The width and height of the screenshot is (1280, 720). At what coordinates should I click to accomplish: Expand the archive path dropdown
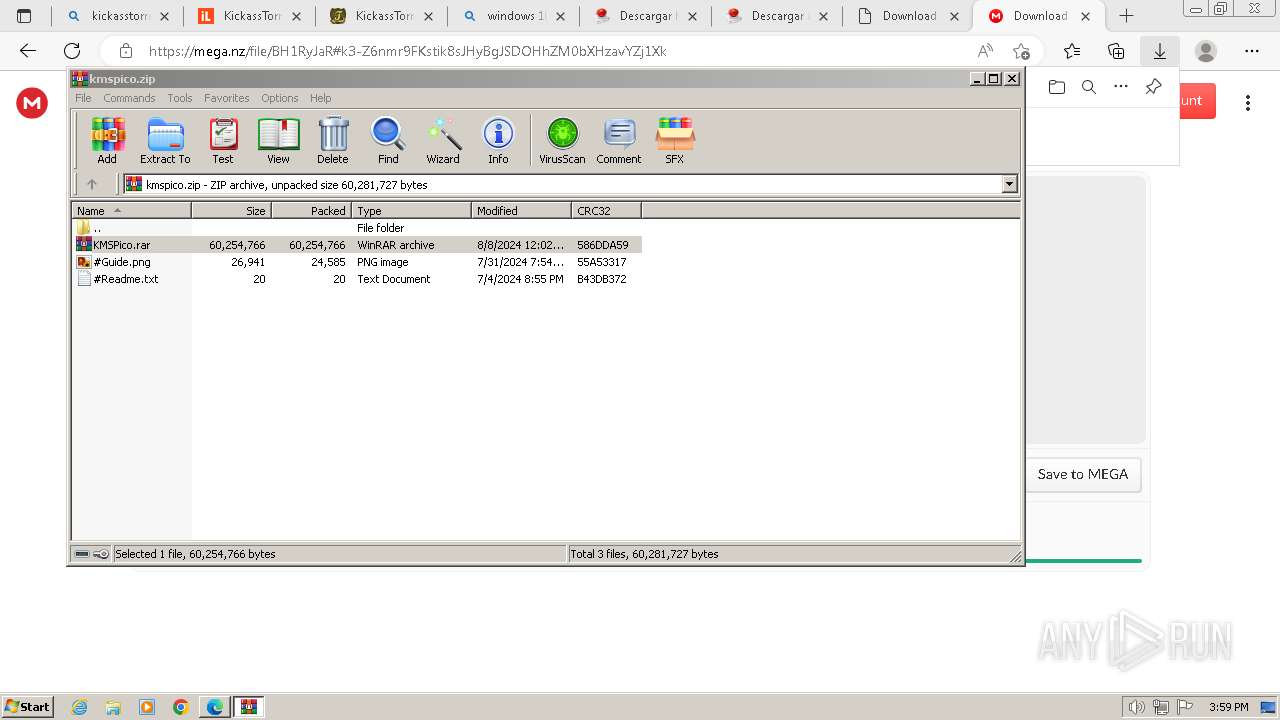coord(1009,184)
